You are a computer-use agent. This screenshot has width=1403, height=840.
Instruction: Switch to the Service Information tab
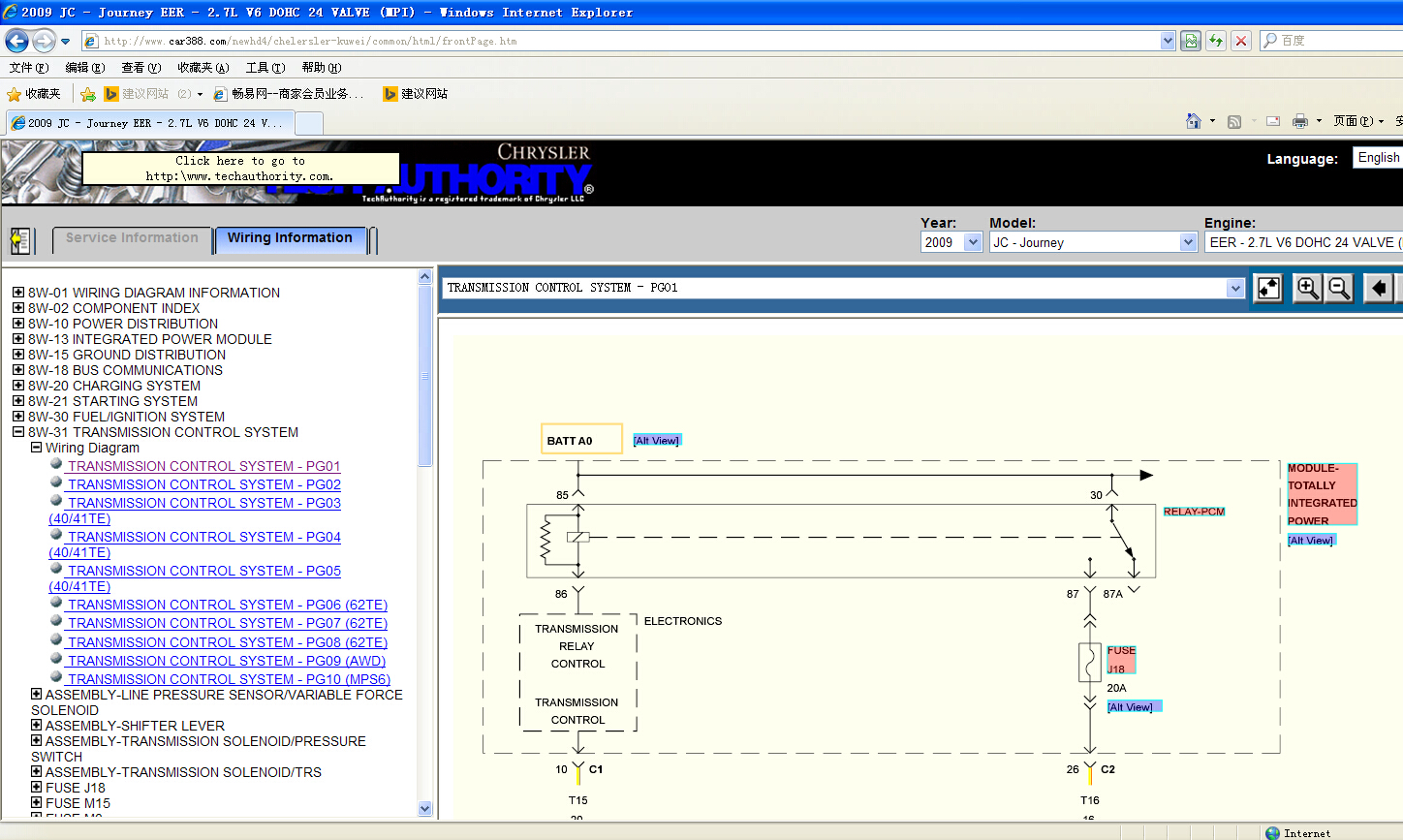[x=132, y=239]
